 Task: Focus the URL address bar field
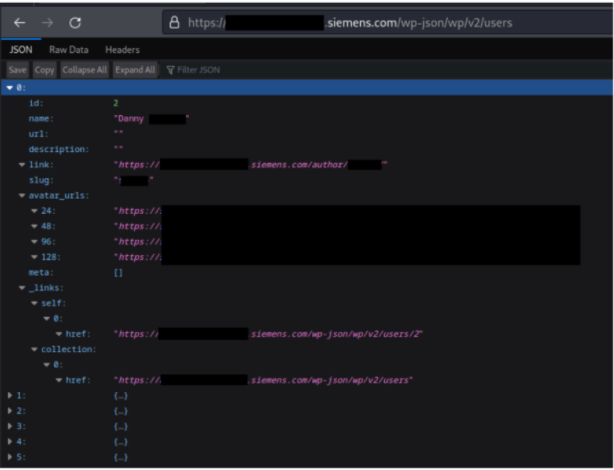click(388, 23)
